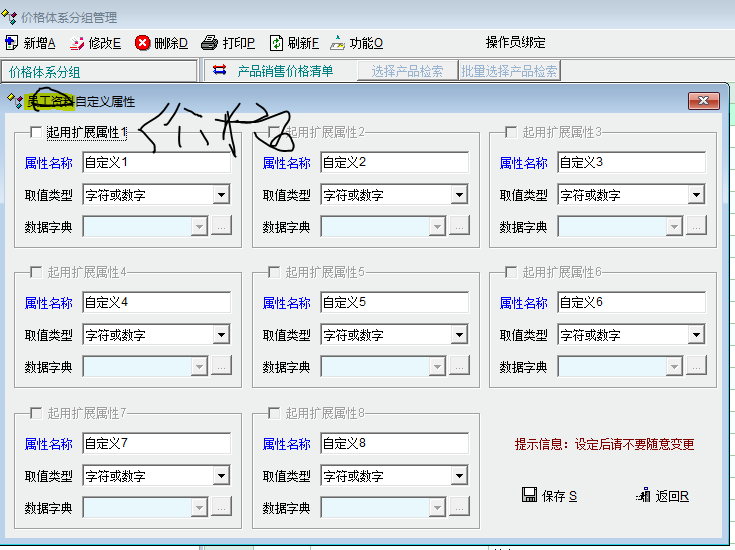Click the 新增A add icon in toolbar

tap(12, 43)
